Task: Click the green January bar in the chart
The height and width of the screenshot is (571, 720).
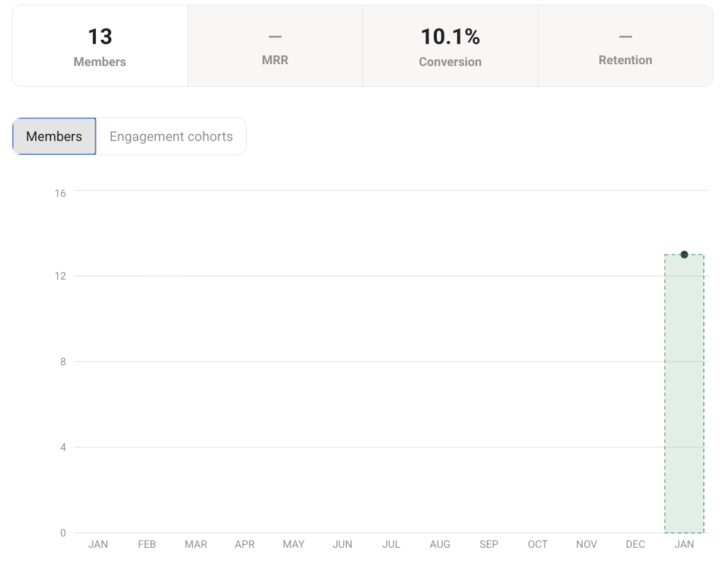Action: (684, 400)
